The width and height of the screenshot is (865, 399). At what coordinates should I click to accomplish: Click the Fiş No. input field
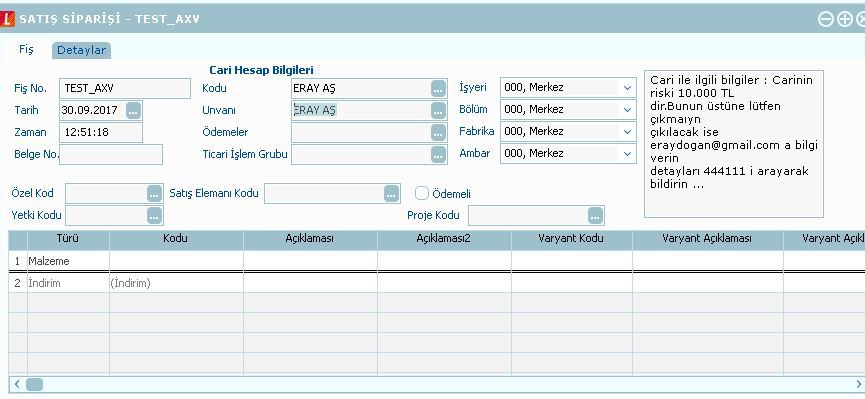click(125, 88)
